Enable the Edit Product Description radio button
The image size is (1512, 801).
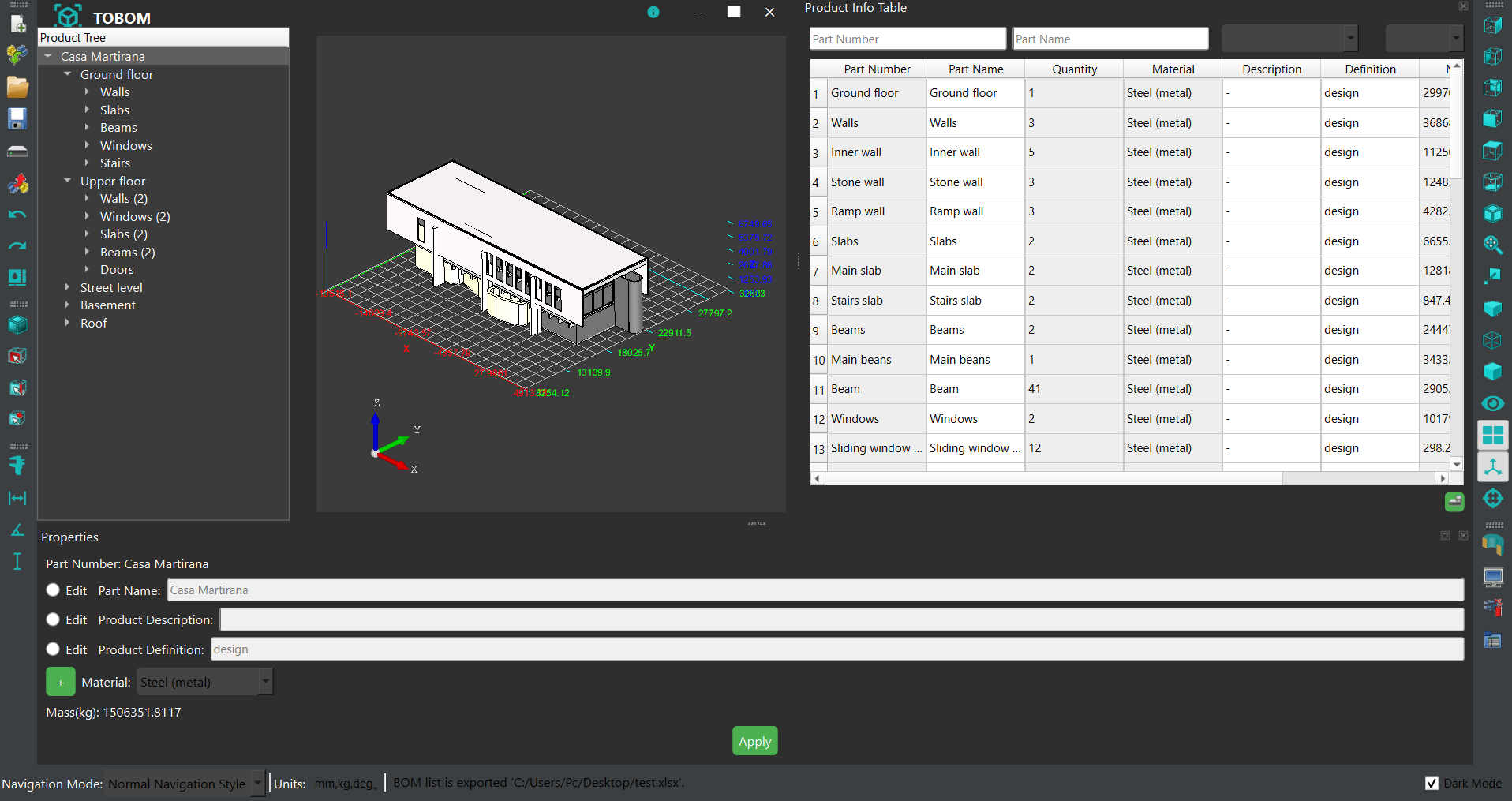pos(53,619)
